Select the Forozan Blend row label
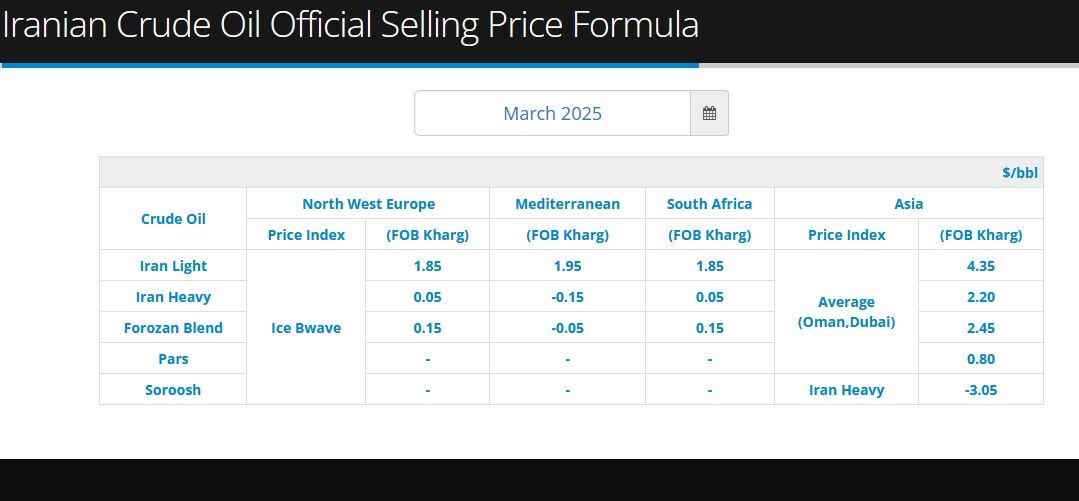The height and width of the screenshot is (501, 1079). 173,328
